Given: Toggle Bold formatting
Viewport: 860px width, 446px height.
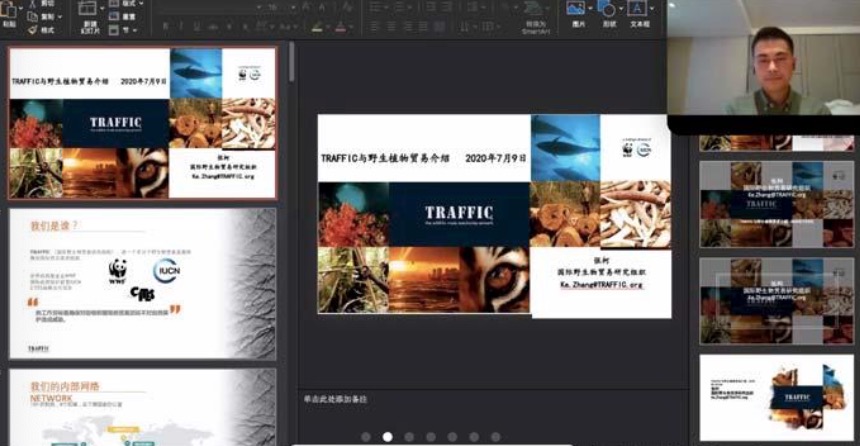Looking at the screenshot, I should pos(166,26).
